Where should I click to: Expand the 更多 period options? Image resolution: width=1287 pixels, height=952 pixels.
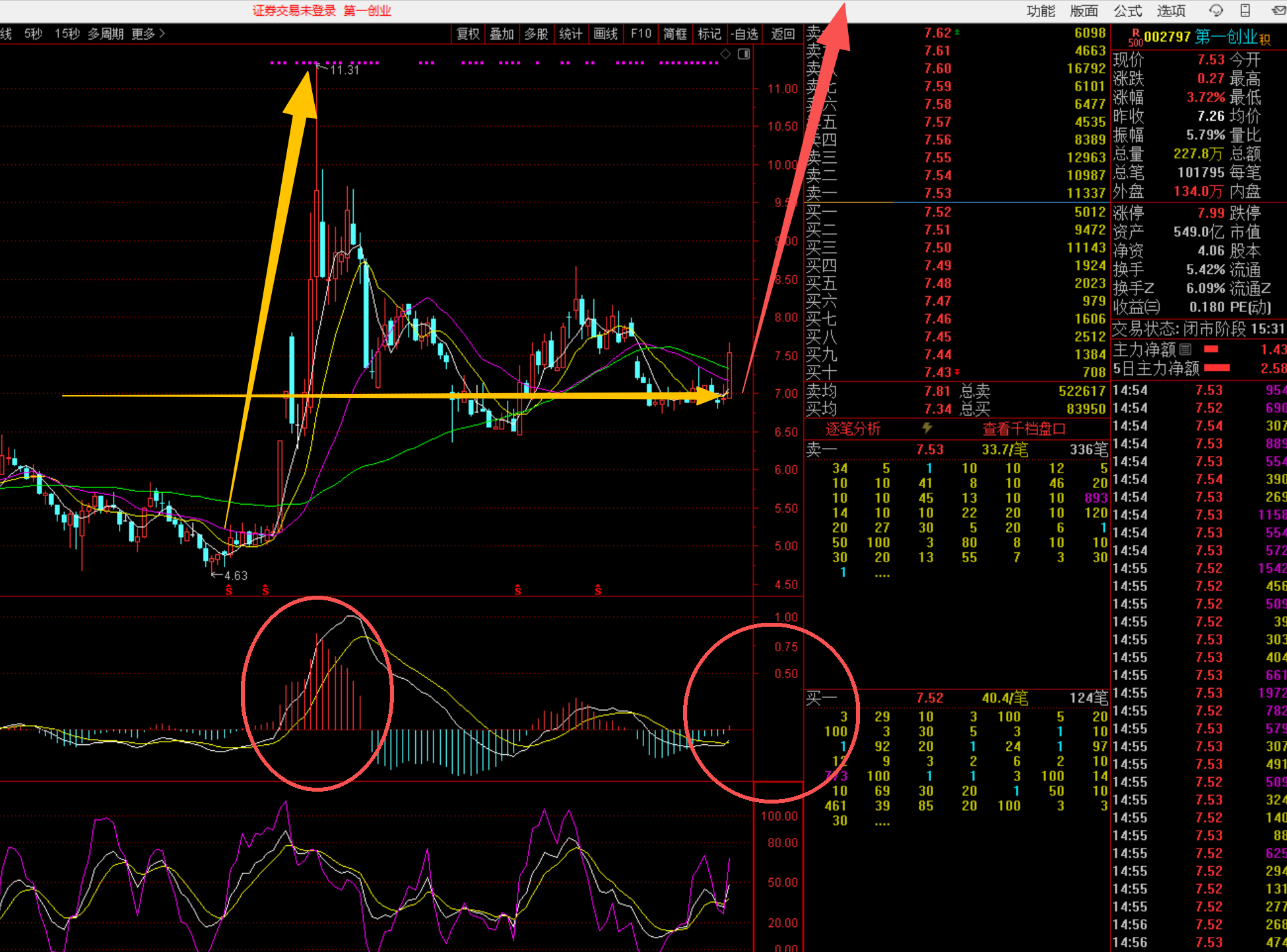pyautogui.click(x=148, y=34)
